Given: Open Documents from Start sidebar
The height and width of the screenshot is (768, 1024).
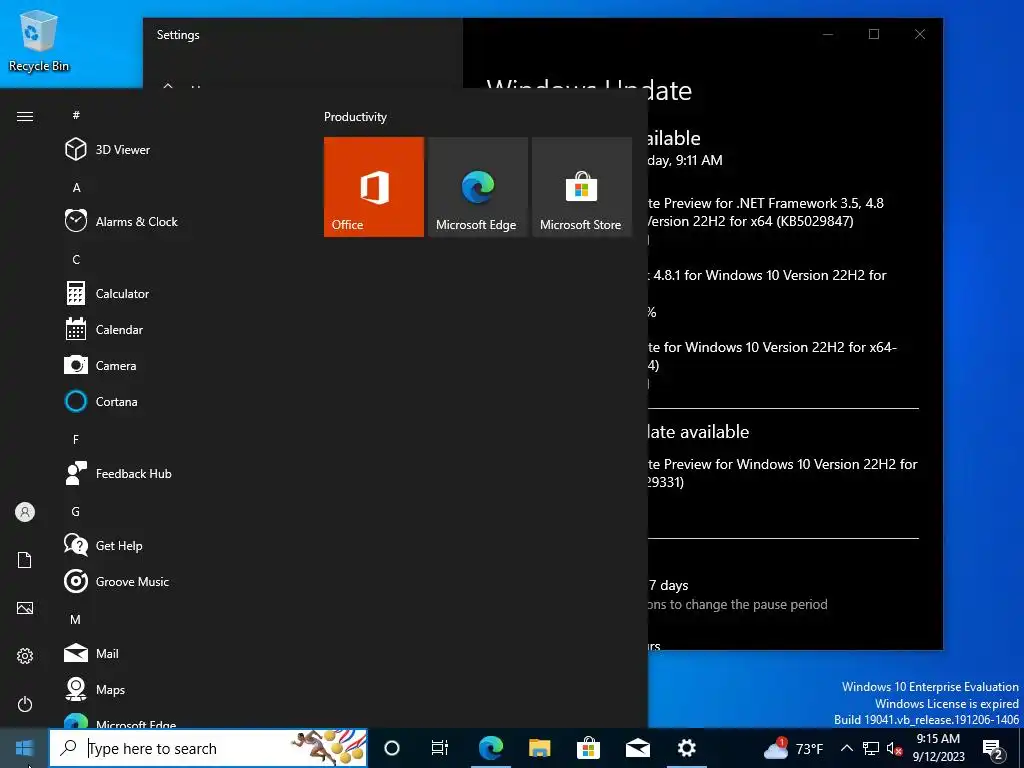Looking at the screenshot, I should 25,560.
